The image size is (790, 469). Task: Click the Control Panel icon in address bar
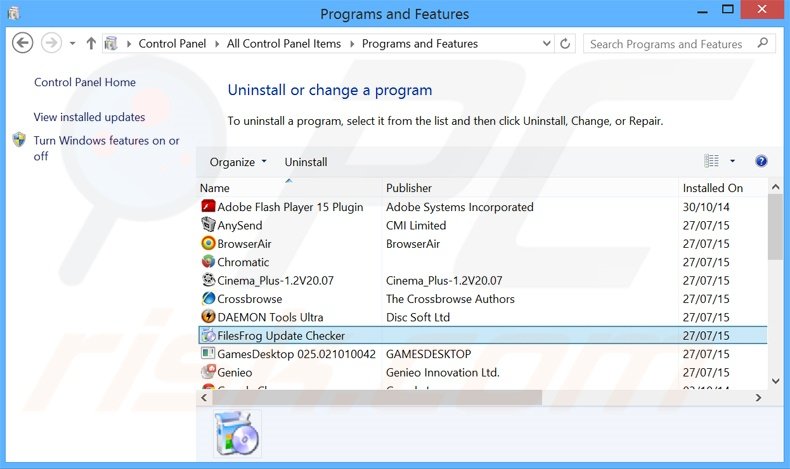[111, 44]
